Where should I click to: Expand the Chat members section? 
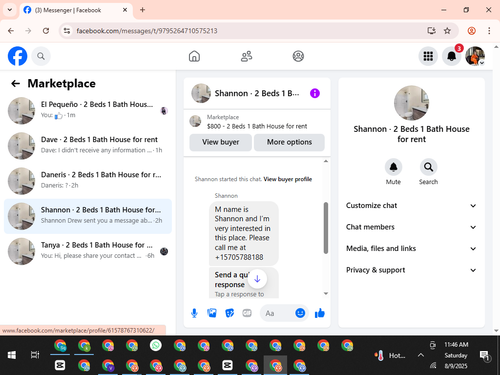[x=411, y=227]
